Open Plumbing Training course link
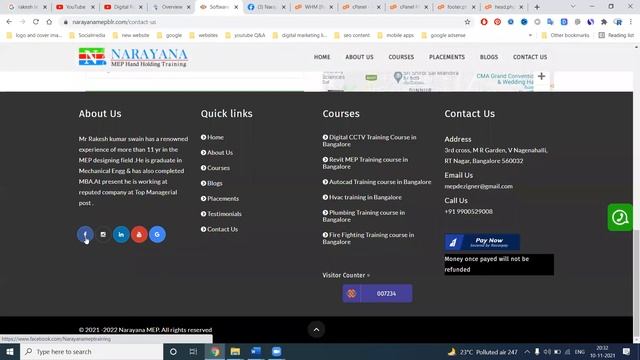The image size is (640, 360). coord(364,216)
